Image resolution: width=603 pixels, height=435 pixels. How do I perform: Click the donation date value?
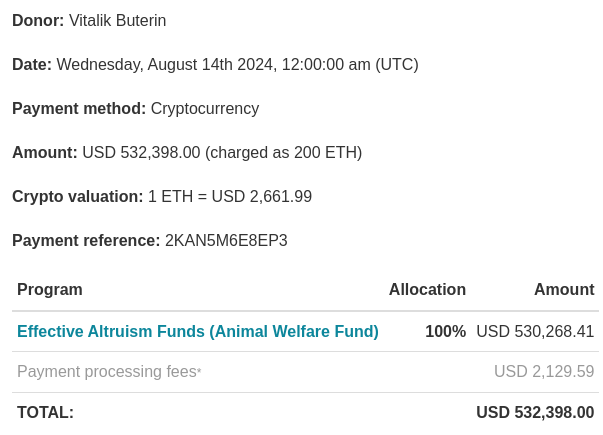[x=237, y=65]
